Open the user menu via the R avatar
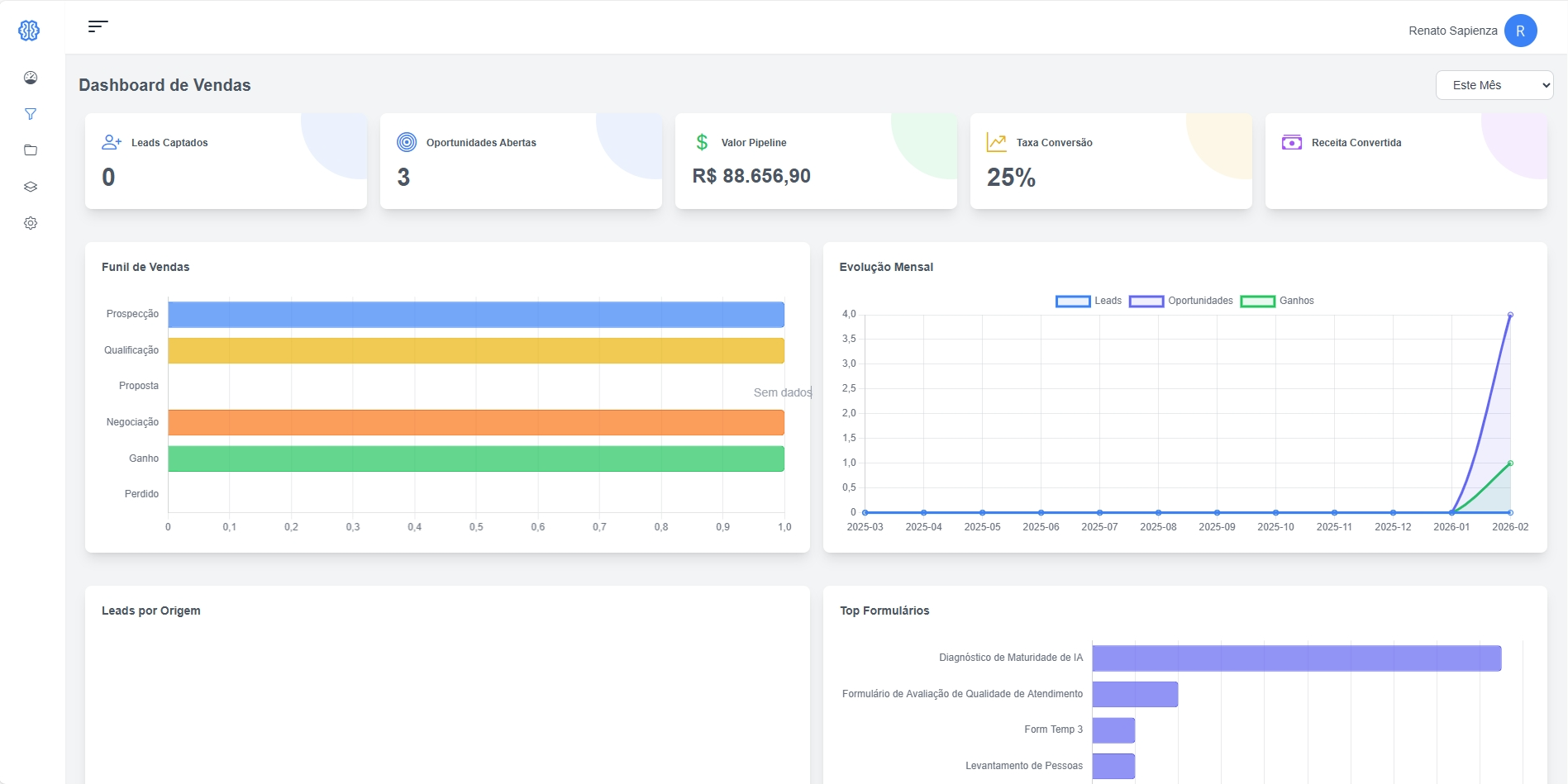The image size is (1568, 784). pyautogui.click(x=1521, y=30)
